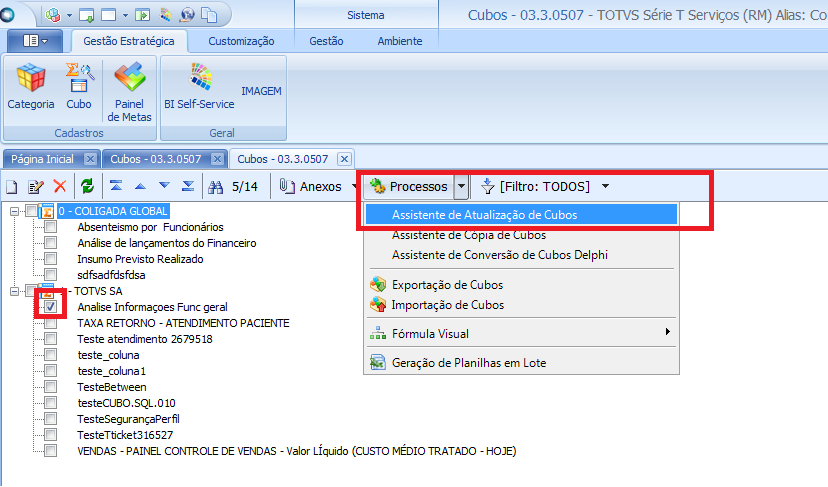Screen dimensions: 828x487
Task: Check Absenteismo por Funcionários checkbox
Action: click(x=51, y=227)
